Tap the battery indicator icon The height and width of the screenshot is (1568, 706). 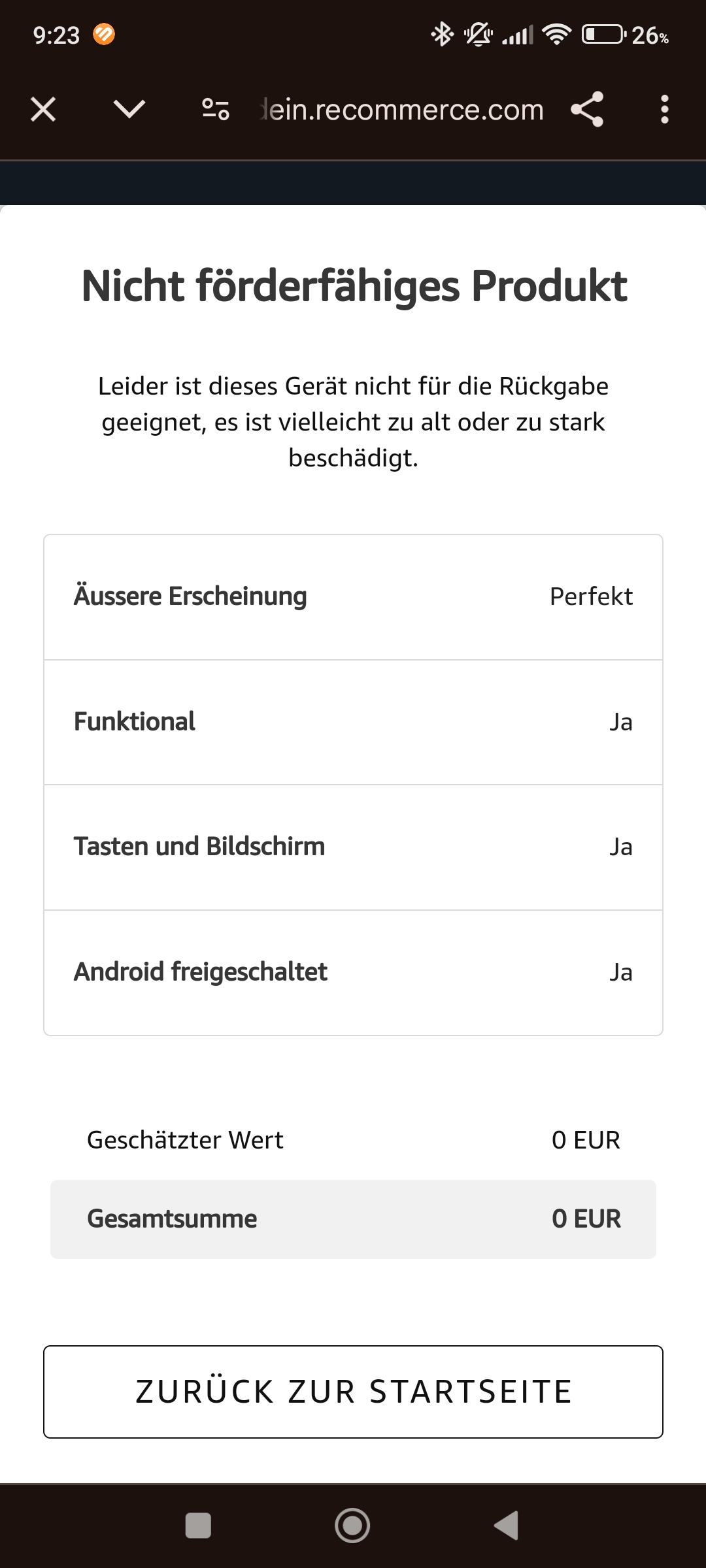[603, 34]
